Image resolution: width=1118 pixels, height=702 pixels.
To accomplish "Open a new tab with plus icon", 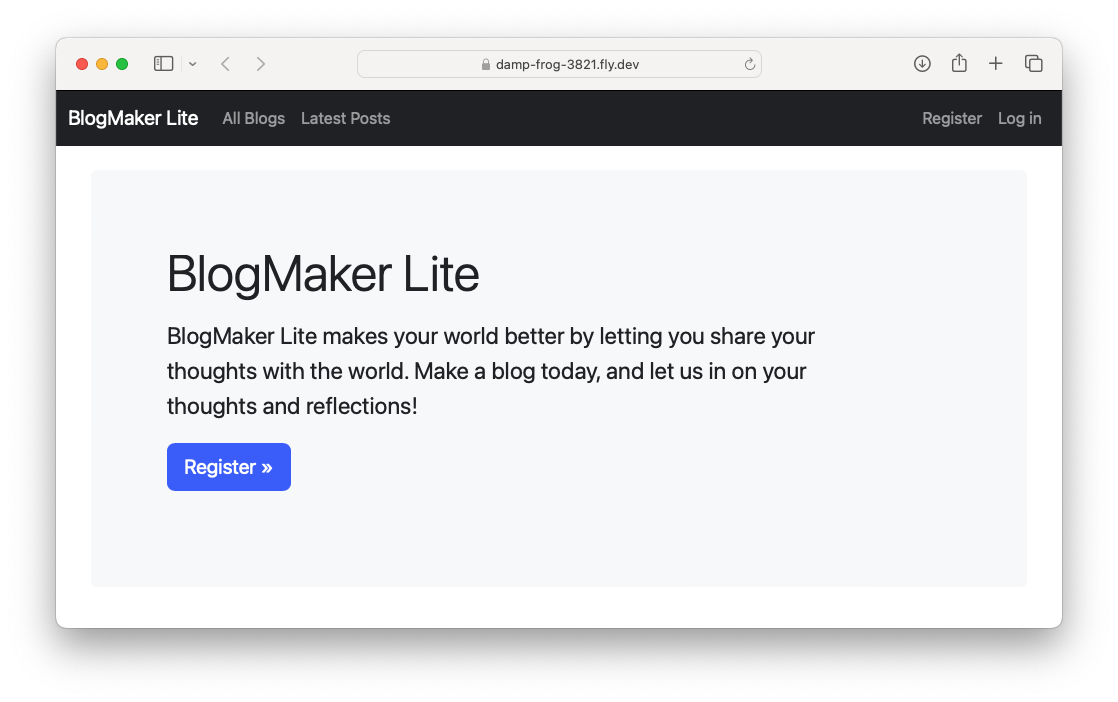I will 996,64.
